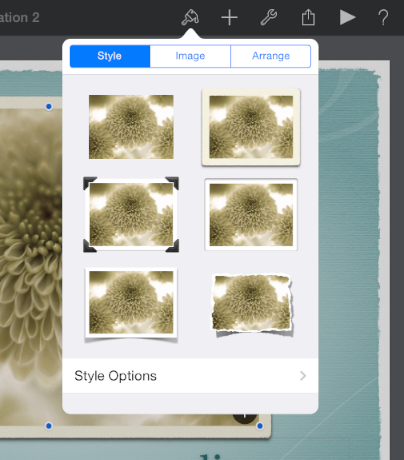Open the wrench Tools icon
404x460 pixels.
tap(269, 17)
